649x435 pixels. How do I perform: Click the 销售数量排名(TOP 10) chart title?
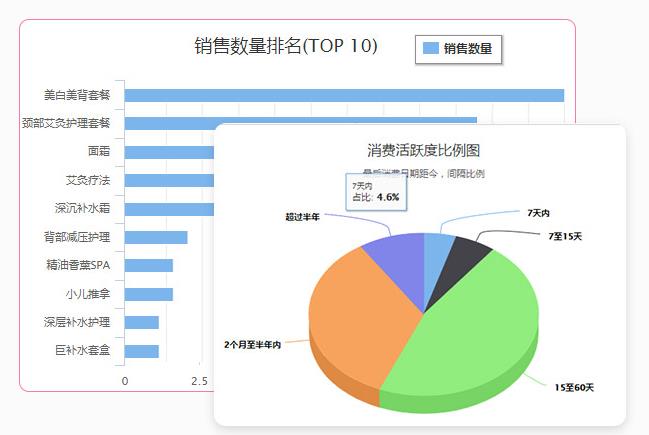point(286,46)
